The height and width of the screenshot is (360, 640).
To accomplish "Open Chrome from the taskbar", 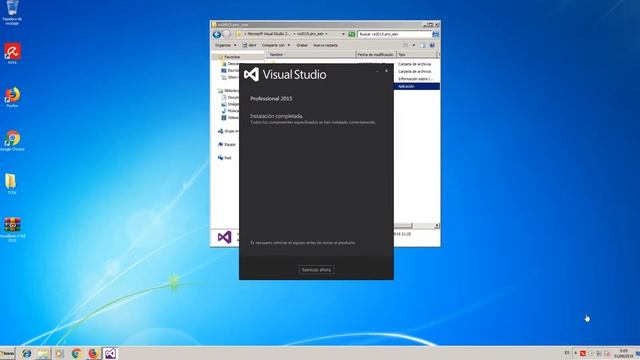I will tap(76, 353).
